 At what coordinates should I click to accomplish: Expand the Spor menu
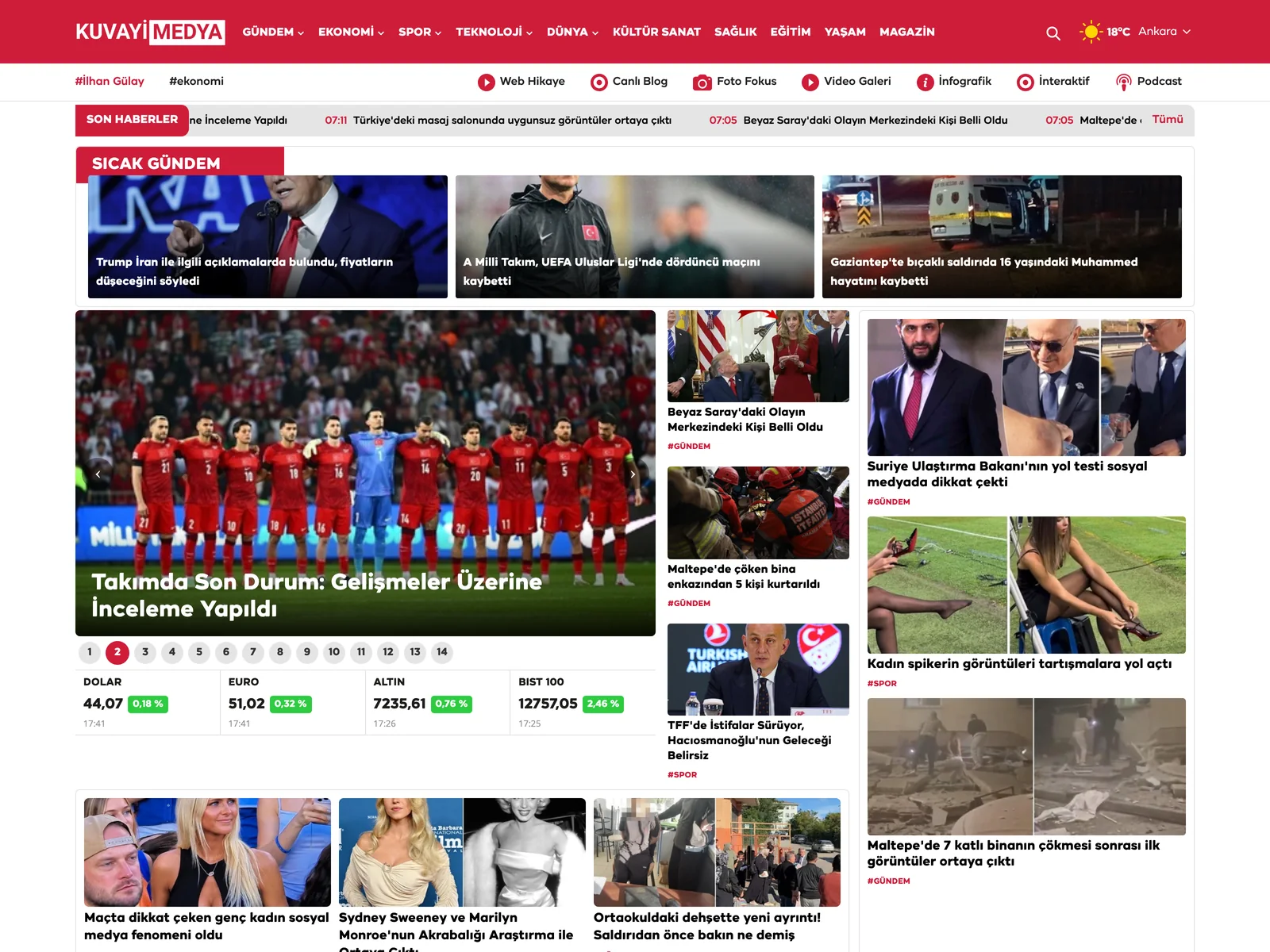[420, 32]
